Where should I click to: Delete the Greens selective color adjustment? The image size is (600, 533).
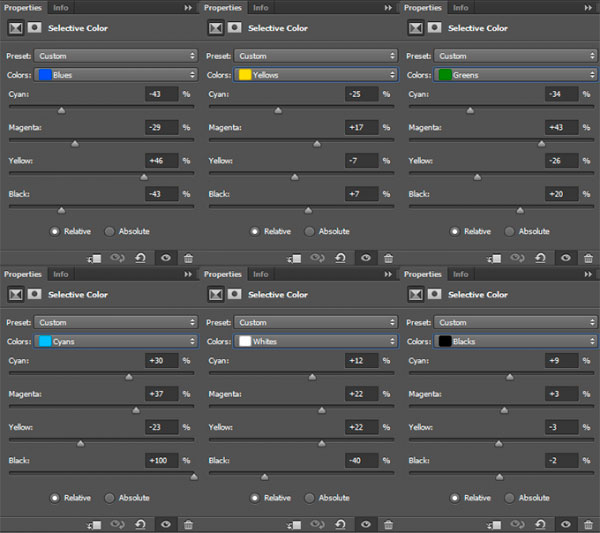pos(589,258)
